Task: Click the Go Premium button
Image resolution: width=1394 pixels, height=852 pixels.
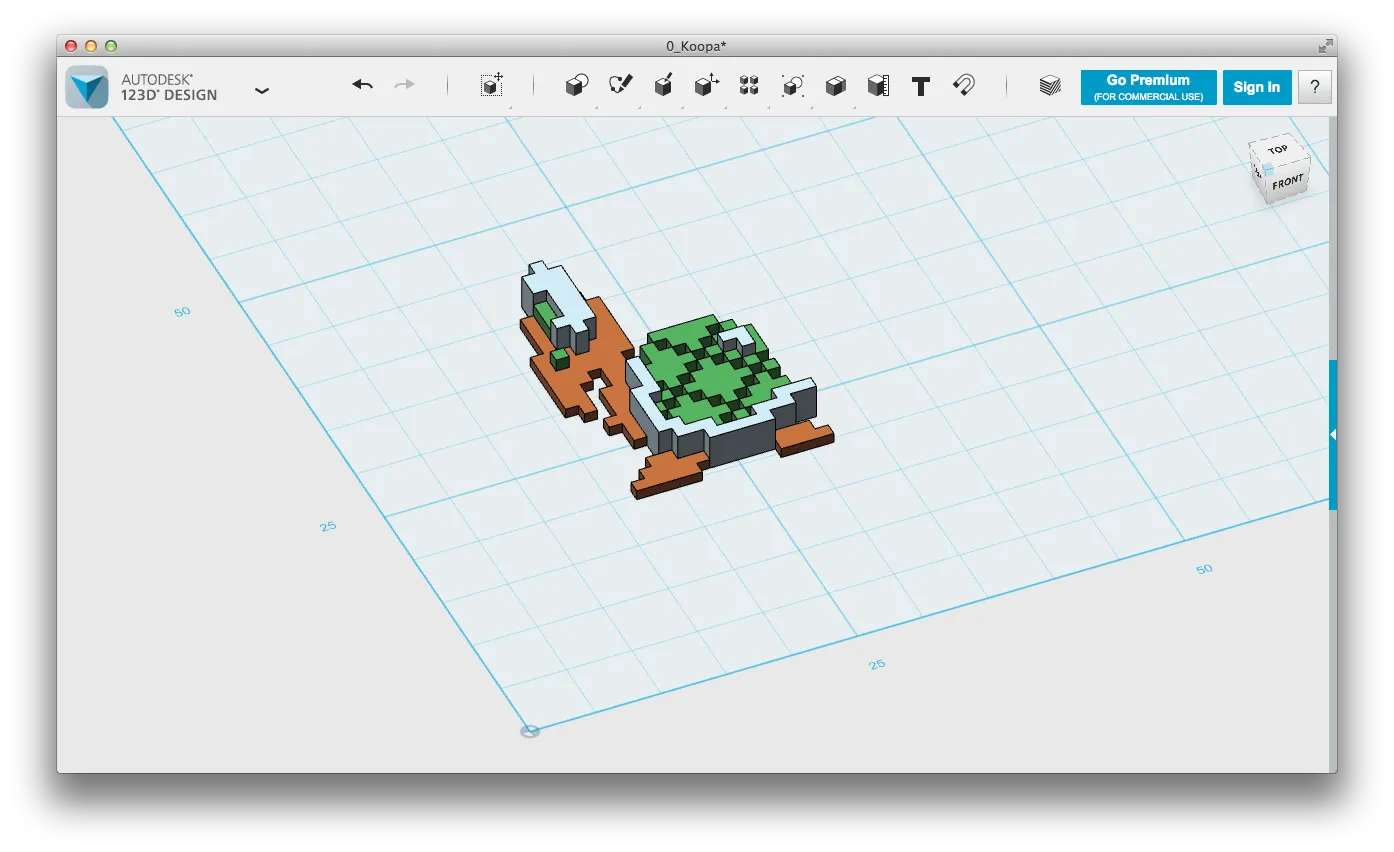Action: [1148, 87]
